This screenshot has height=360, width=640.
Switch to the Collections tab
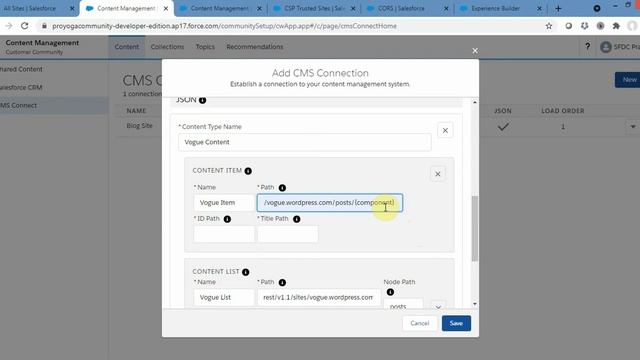[167, 47]
